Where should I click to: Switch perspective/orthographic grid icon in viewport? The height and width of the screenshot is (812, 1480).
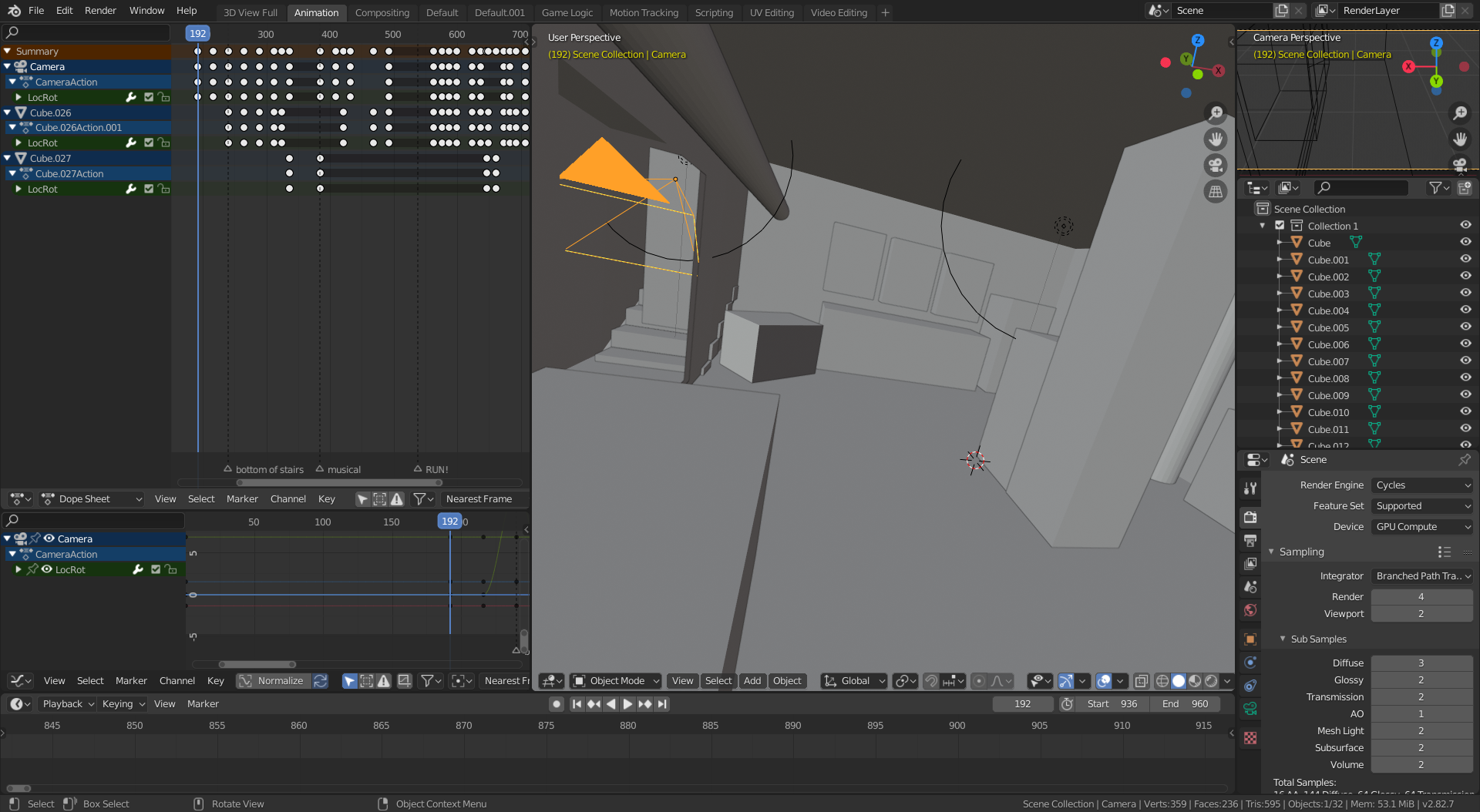point(1216,192)
